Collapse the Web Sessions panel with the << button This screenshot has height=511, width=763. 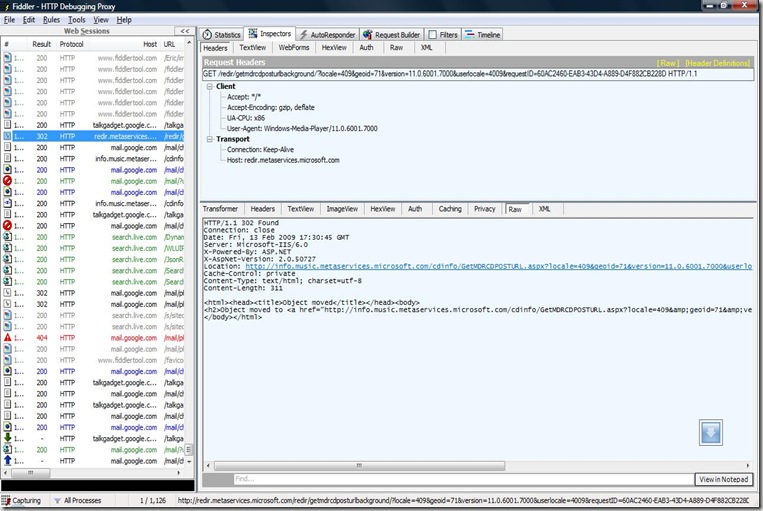185,31
